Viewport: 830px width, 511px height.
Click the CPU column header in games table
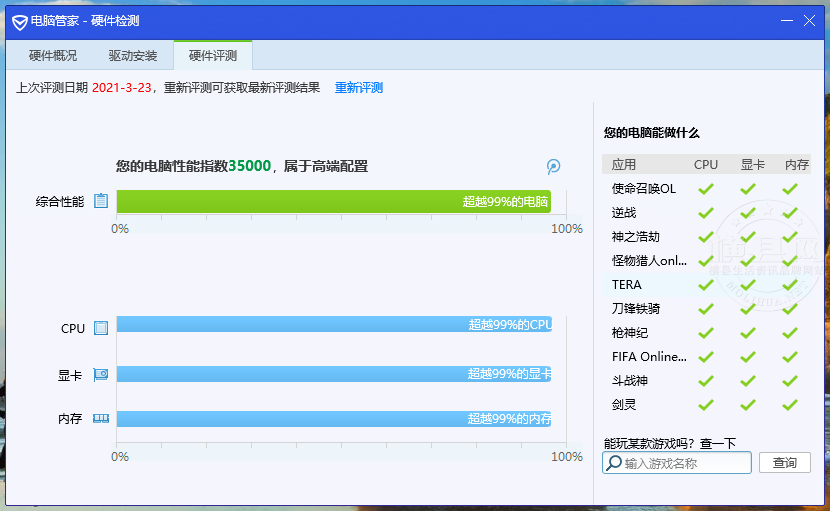[706, 165]
